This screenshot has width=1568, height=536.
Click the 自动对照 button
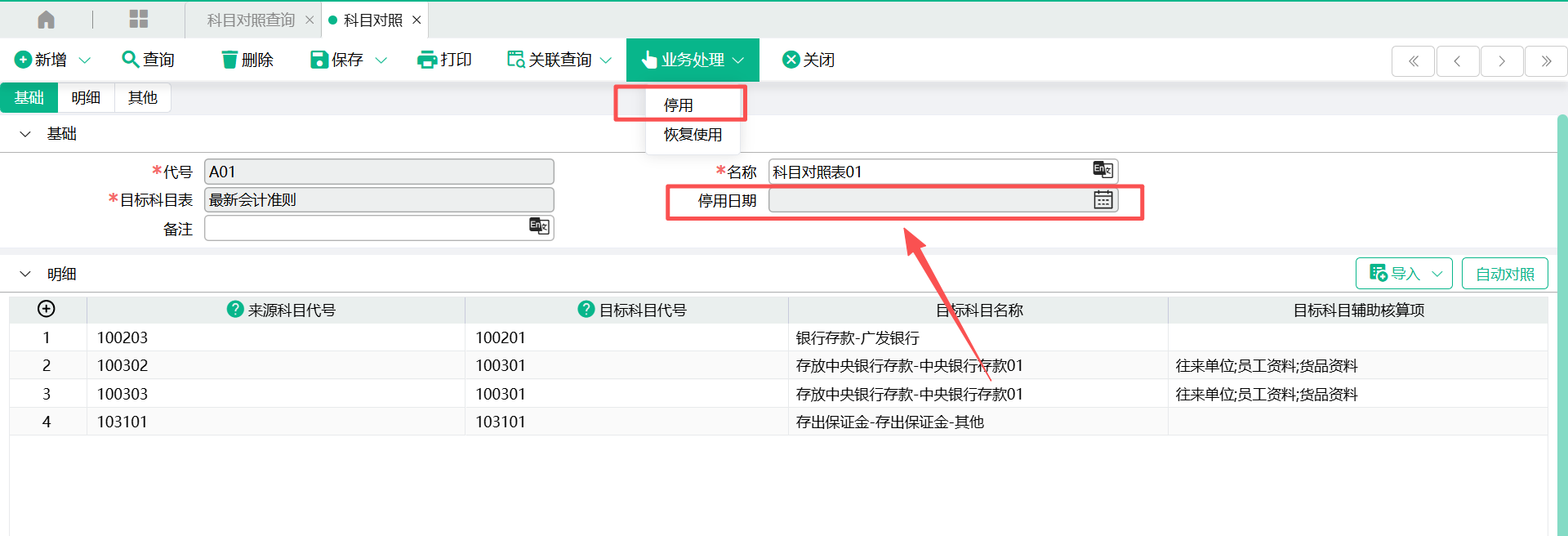point(1504,274)
